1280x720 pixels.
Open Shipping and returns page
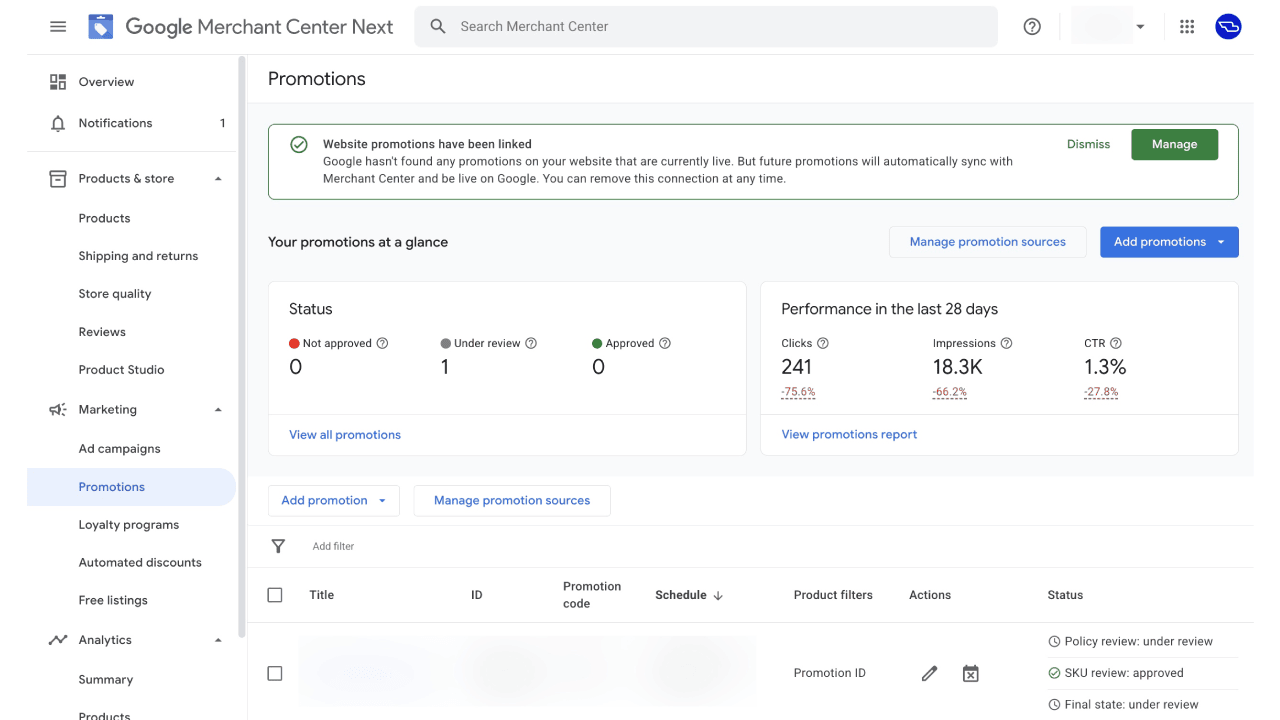(138, 256)
